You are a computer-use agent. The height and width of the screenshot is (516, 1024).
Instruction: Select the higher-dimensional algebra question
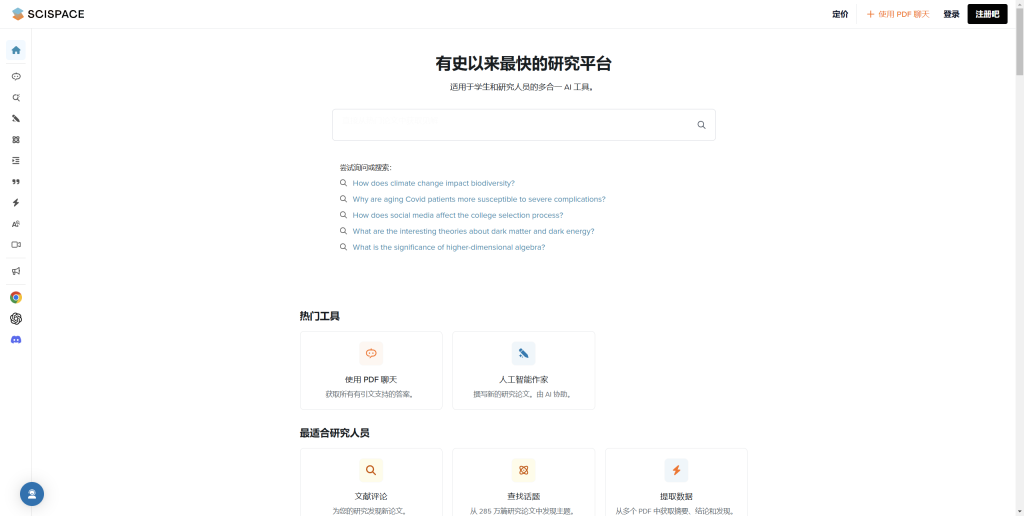tap(449, 247)
